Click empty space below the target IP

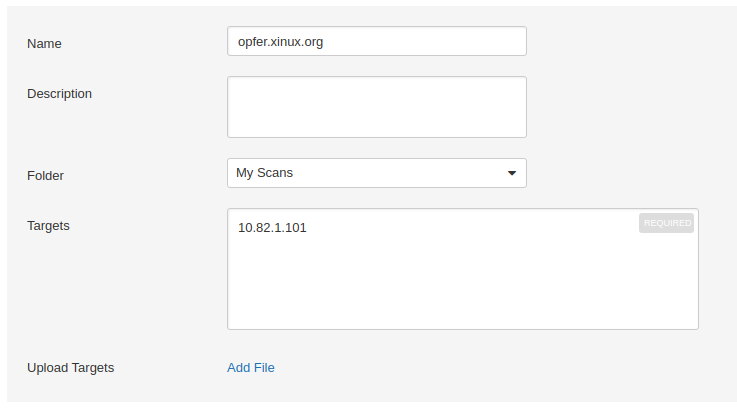300,290
